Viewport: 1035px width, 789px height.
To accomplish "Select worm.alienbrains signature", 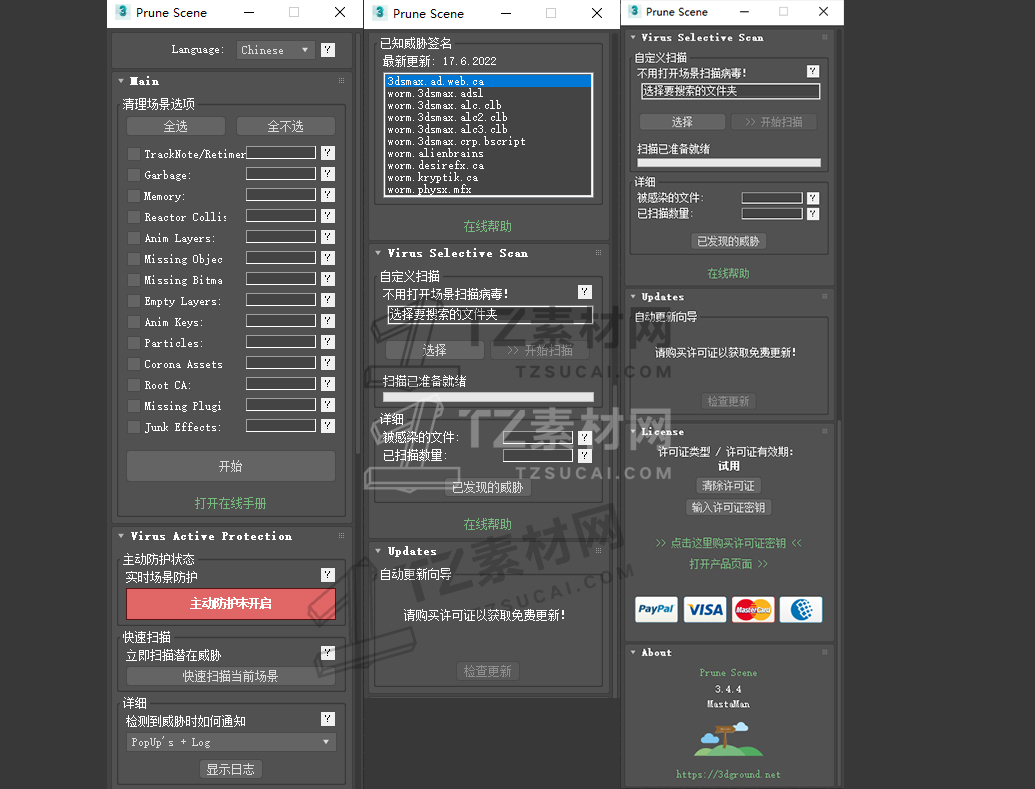I will (488, 153).
